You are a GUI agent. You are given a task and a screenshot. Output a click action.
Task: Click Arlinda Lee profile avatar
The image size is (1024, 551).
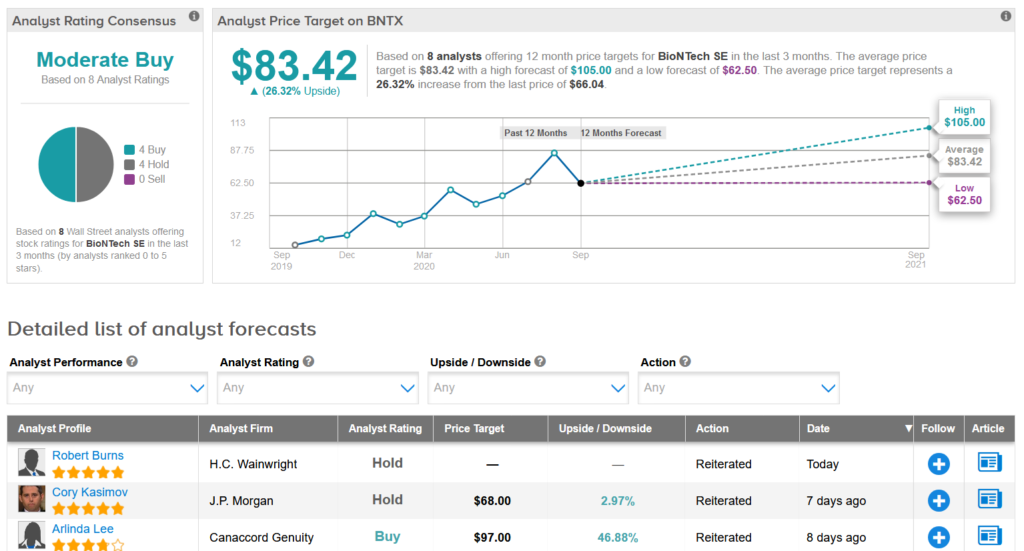pyautogui.click(x=31, y=535)
